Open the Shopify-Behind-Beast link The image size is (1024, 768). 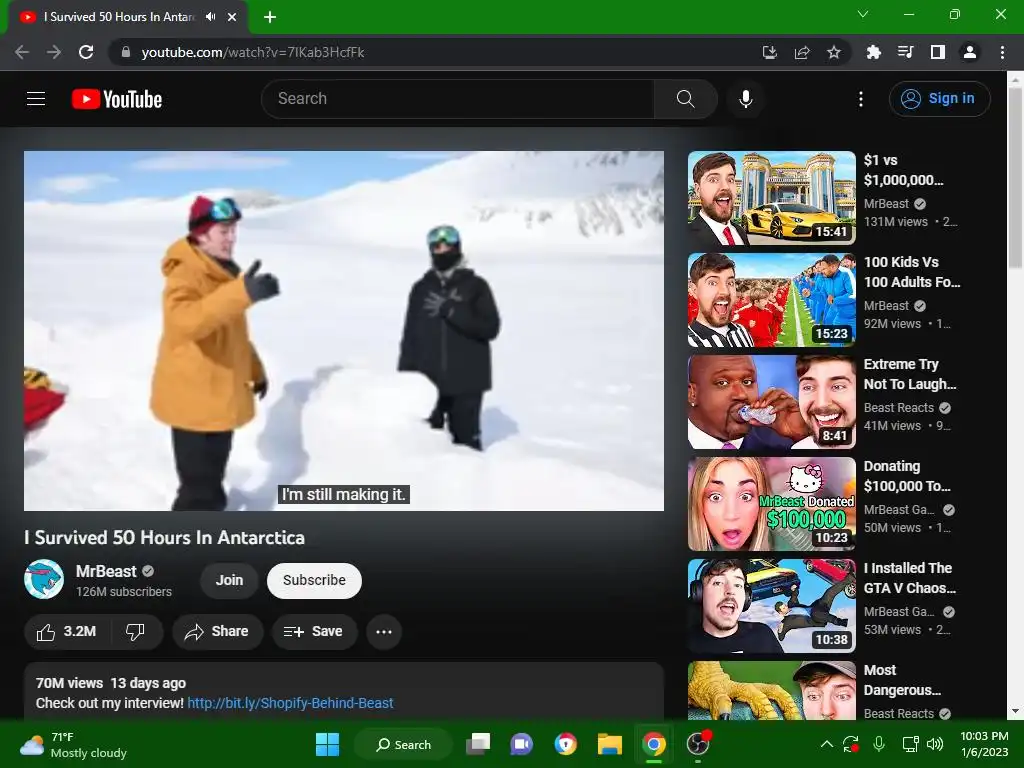point(290,703)
